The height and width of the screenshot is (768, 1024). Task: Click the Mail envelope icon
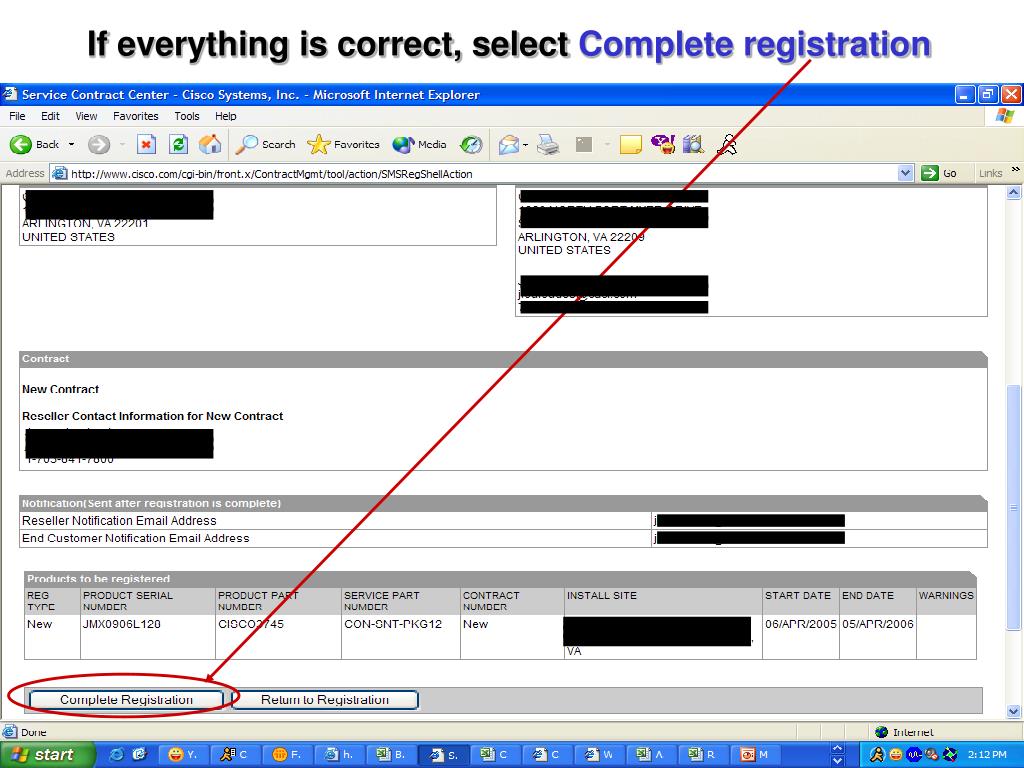tap(509, 144)
